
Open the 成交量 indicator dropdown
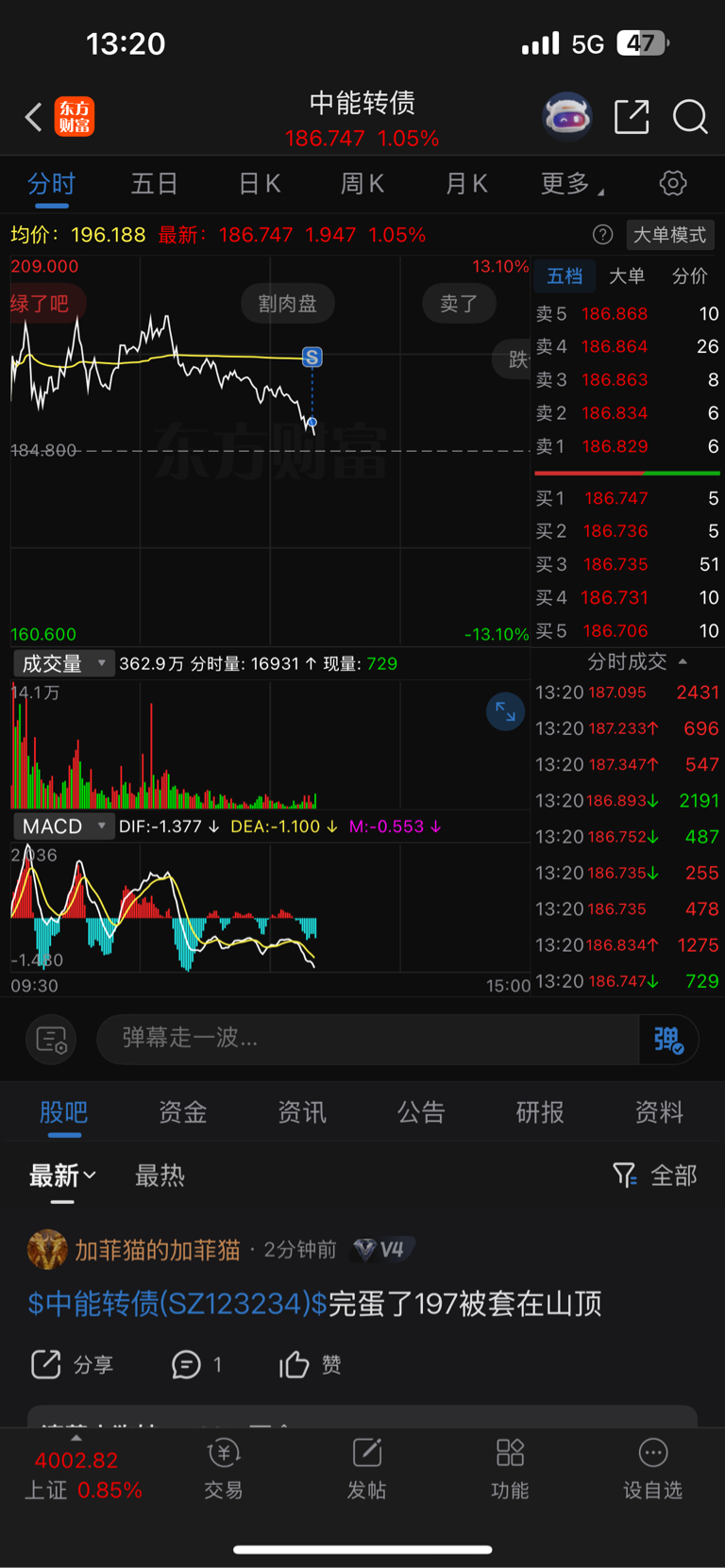point(63,664)
